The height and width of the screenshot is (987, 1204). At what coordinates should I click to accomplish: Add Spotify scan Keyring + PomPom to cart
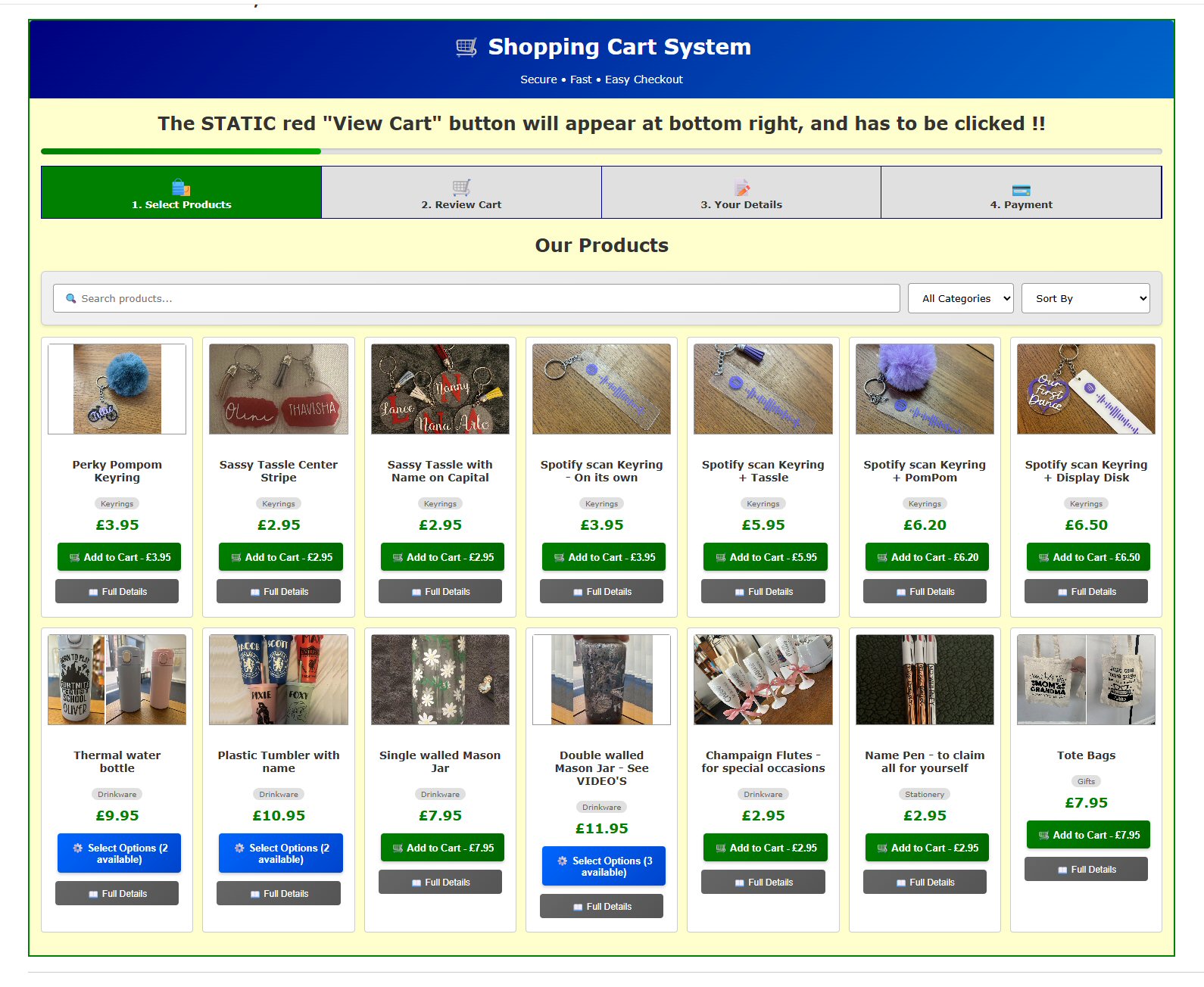[926, 557]
